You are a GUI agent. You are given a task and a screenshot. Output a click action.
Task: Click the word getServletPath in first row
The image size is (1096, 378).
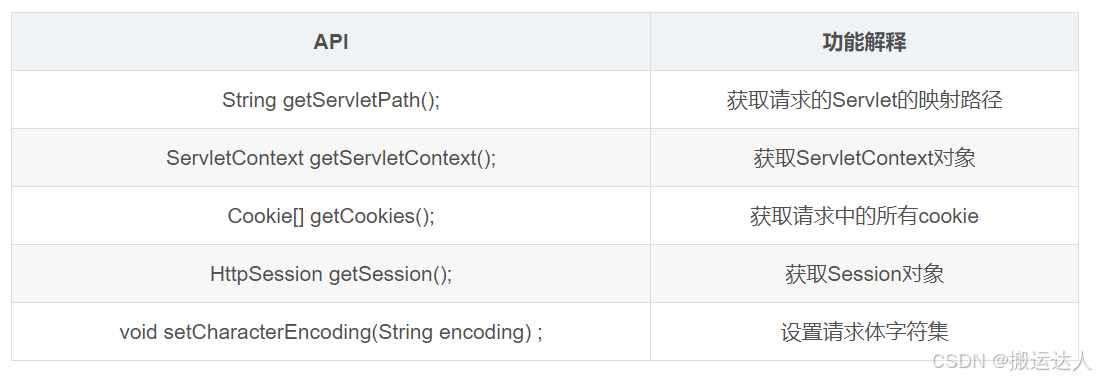click(x=351, y=100)
